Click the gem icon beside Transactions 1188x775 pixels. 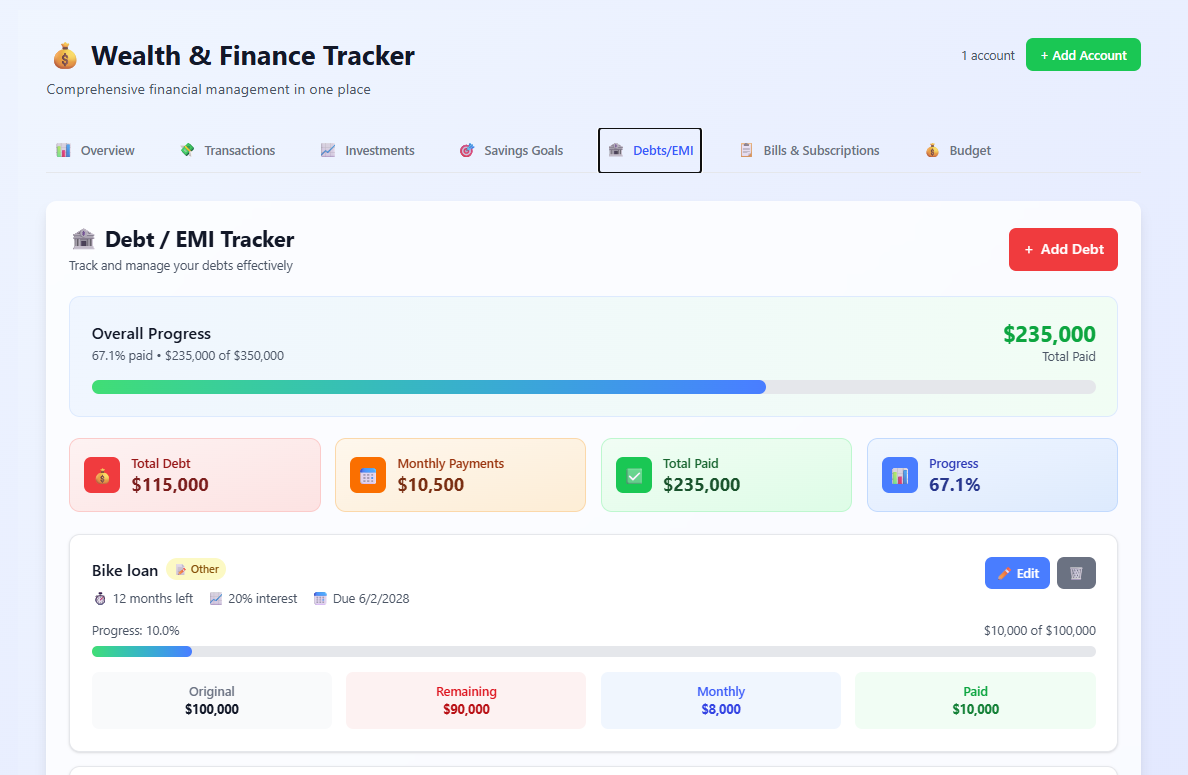[x=186, y=149]
